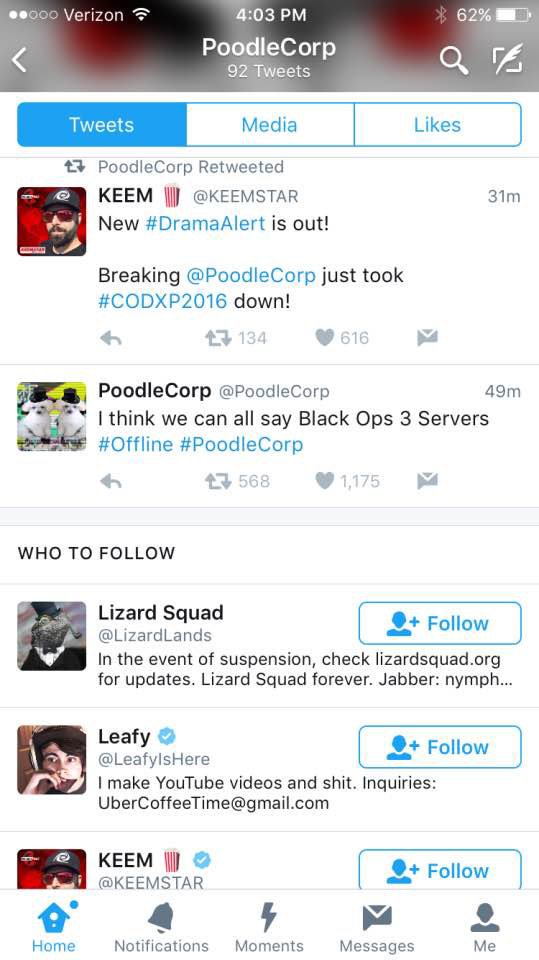The image size is (539, 960).
Task: Reply to the Black Ops 3 tweet
Action: (110, 481)
